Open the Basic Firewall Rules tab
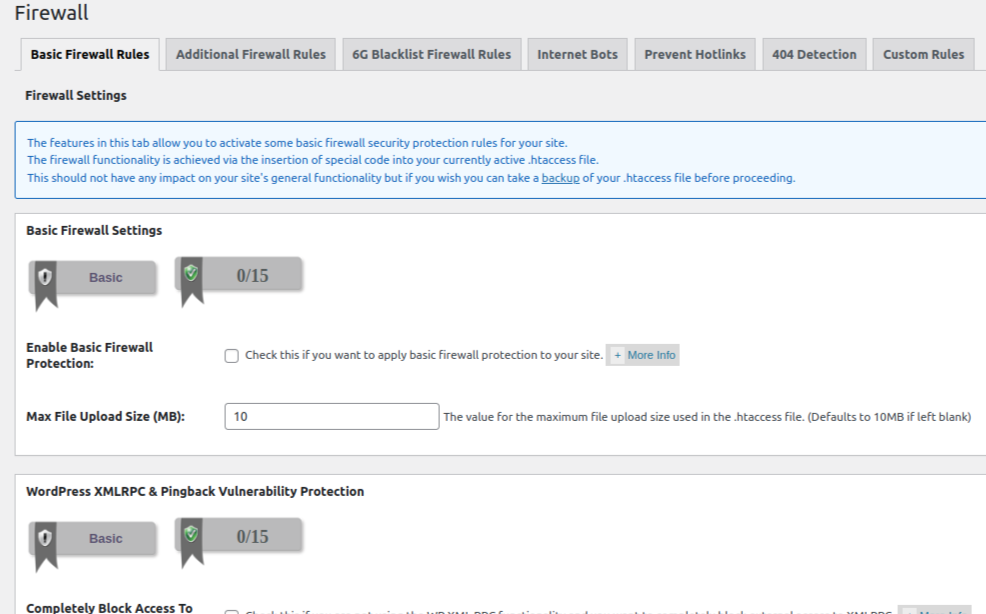This screenshot has width=986, height=614. (x=90, y=55)
